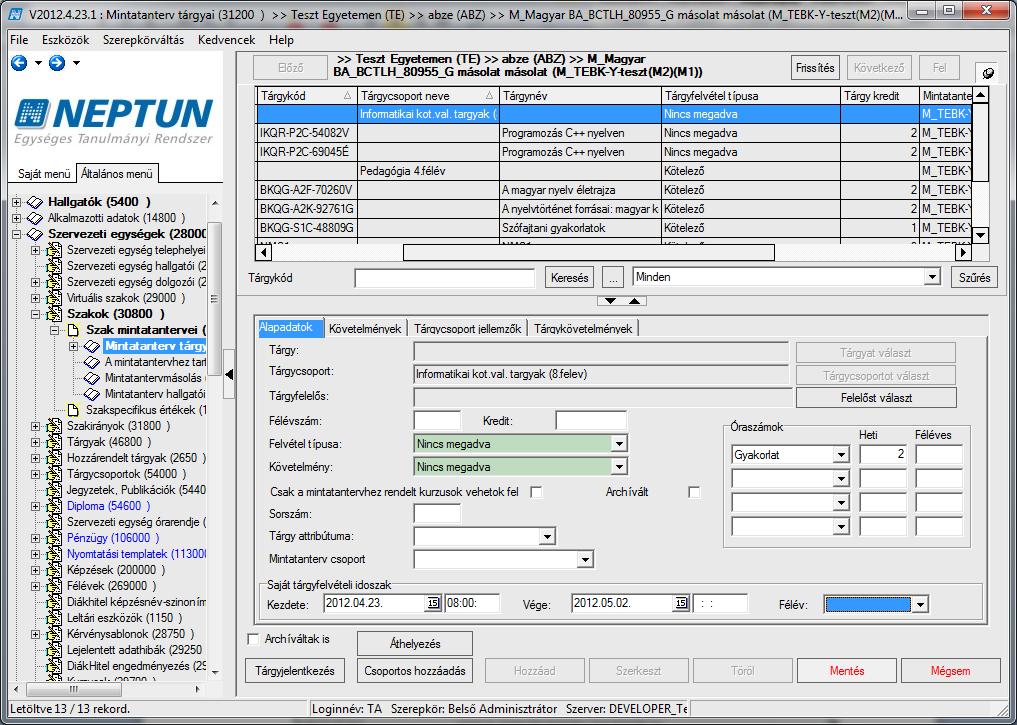Click the Virtuális szakok (29000) node icon
1017x725 pixels.
(x=55, y=298)
